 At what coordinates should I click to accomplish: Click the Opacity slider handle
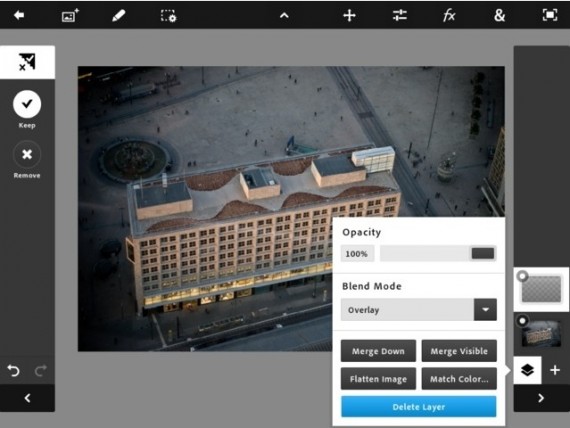click(x=483, y=253)
